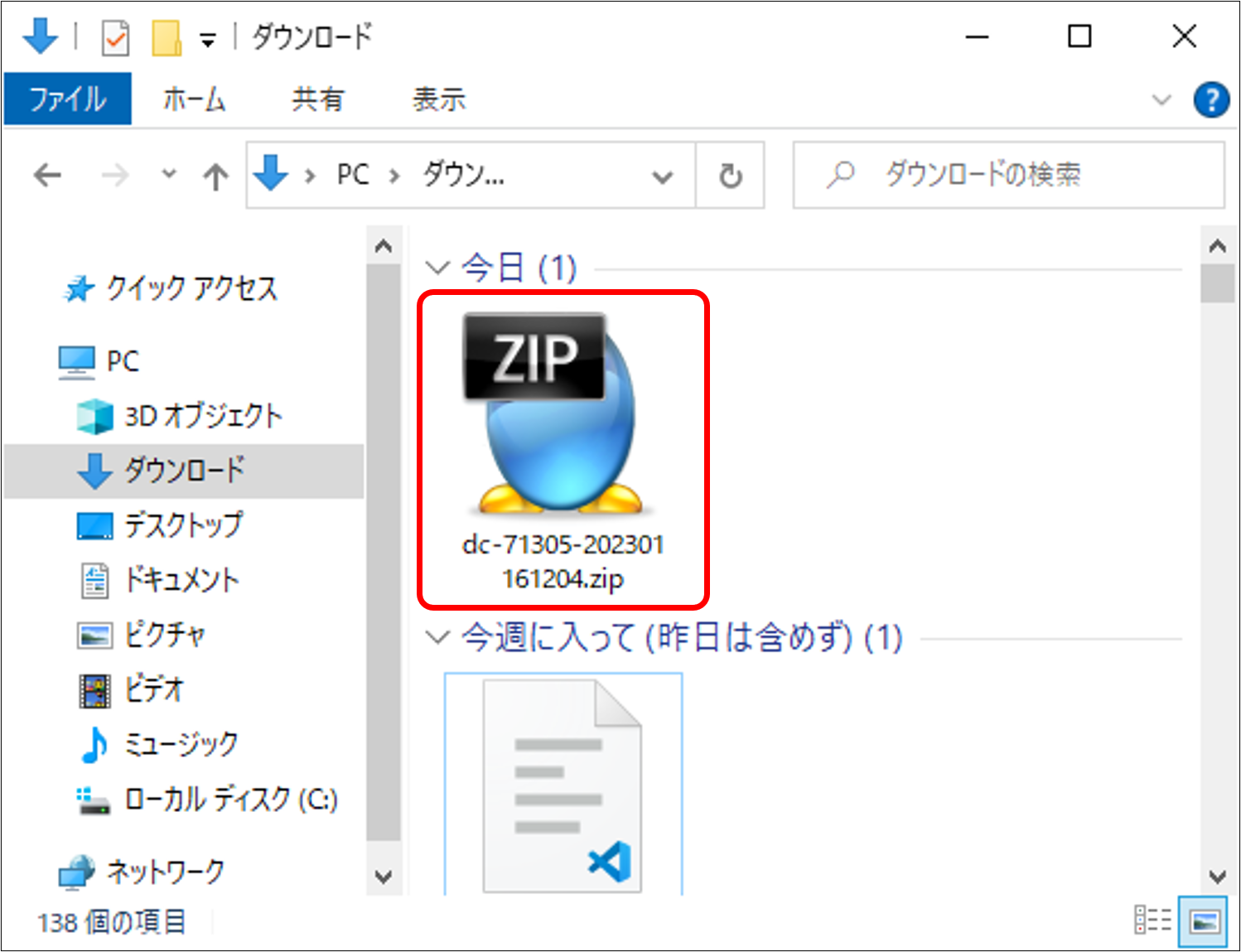Image resolution: width=1241 pixels, height=952 pixels.
Task: Open the address bar history dropdown
Action: tap(661, 175)
